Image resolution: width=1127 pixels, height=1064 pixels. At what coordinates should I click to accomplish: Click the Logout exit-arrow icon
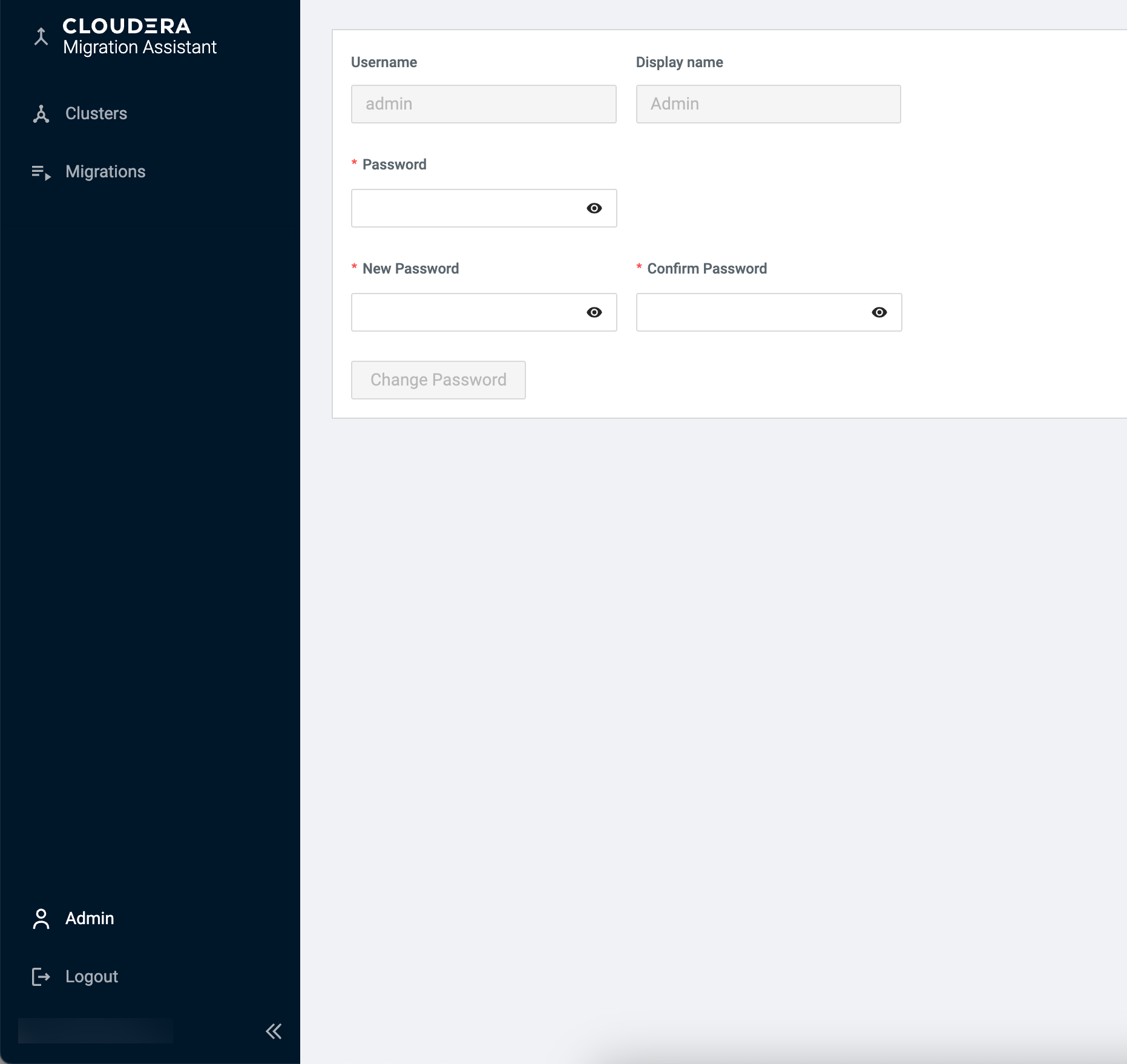click(x=41, y=976)
